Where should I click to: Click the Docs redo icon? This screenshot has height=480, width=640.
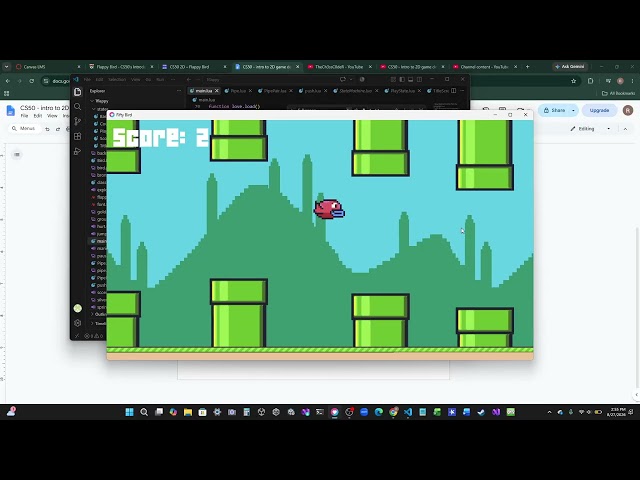pos(58,129)
